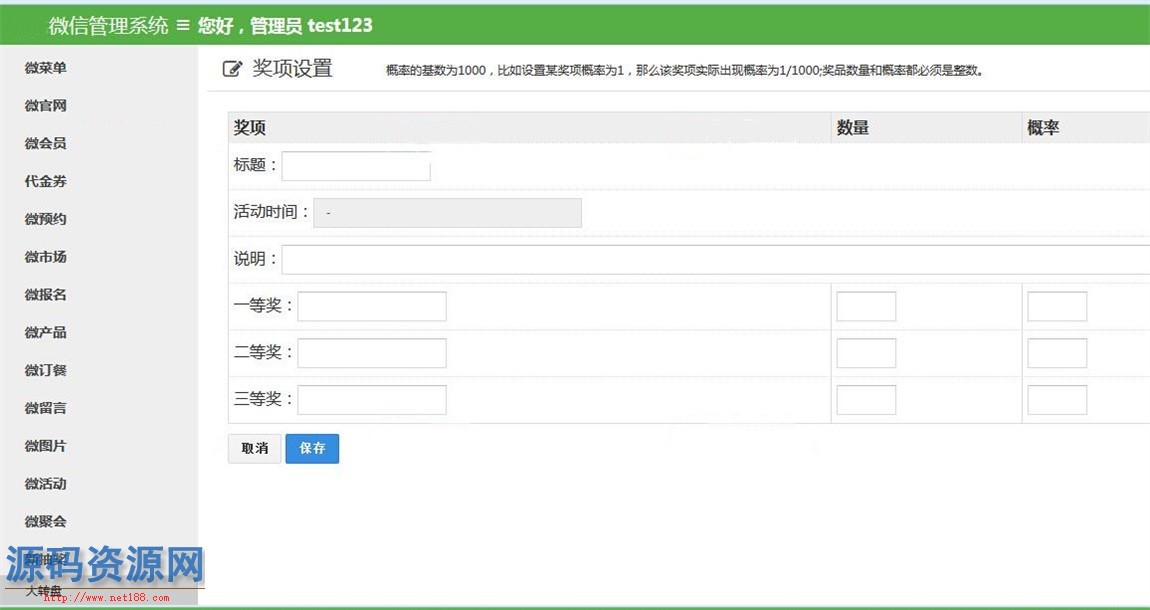Viewport: 1150px width, 610px height.
Task: Focus the 说明 description input
Action: (715, 260)
